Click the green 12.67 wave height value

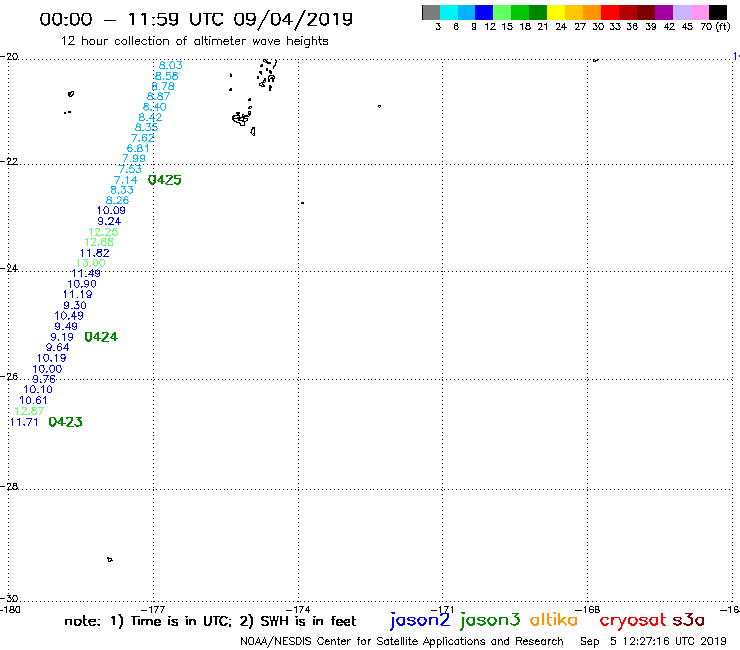(29, 411)
